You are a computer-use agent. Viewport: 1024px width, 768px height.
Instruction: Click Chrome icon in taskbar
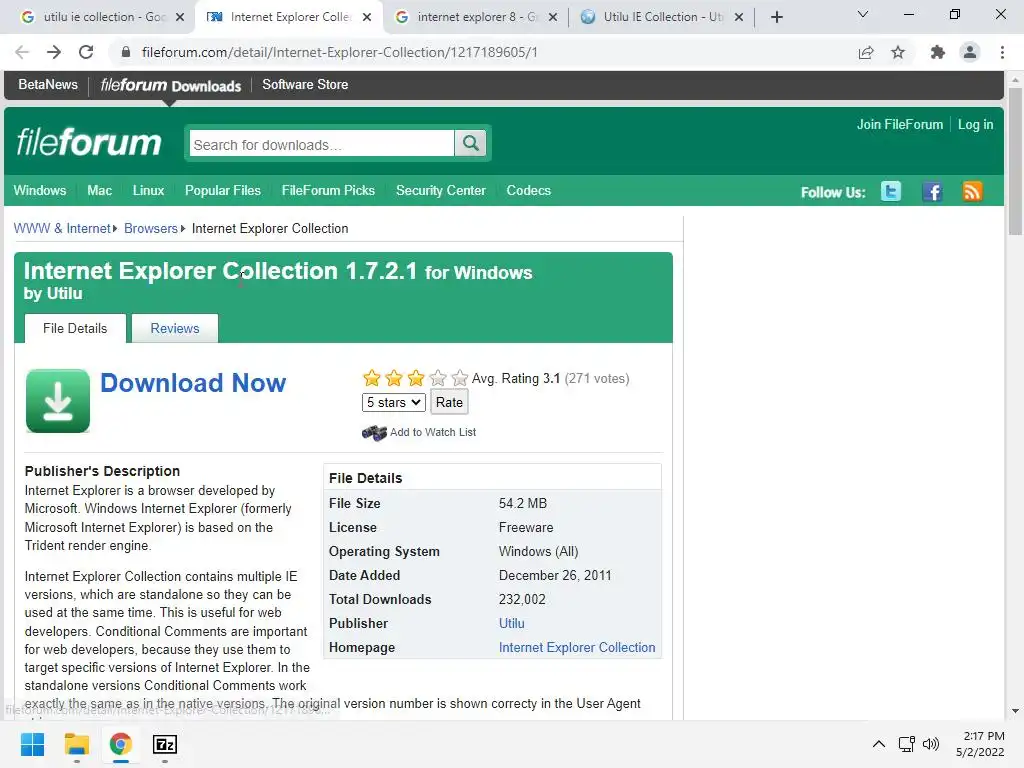pos(121,744)
